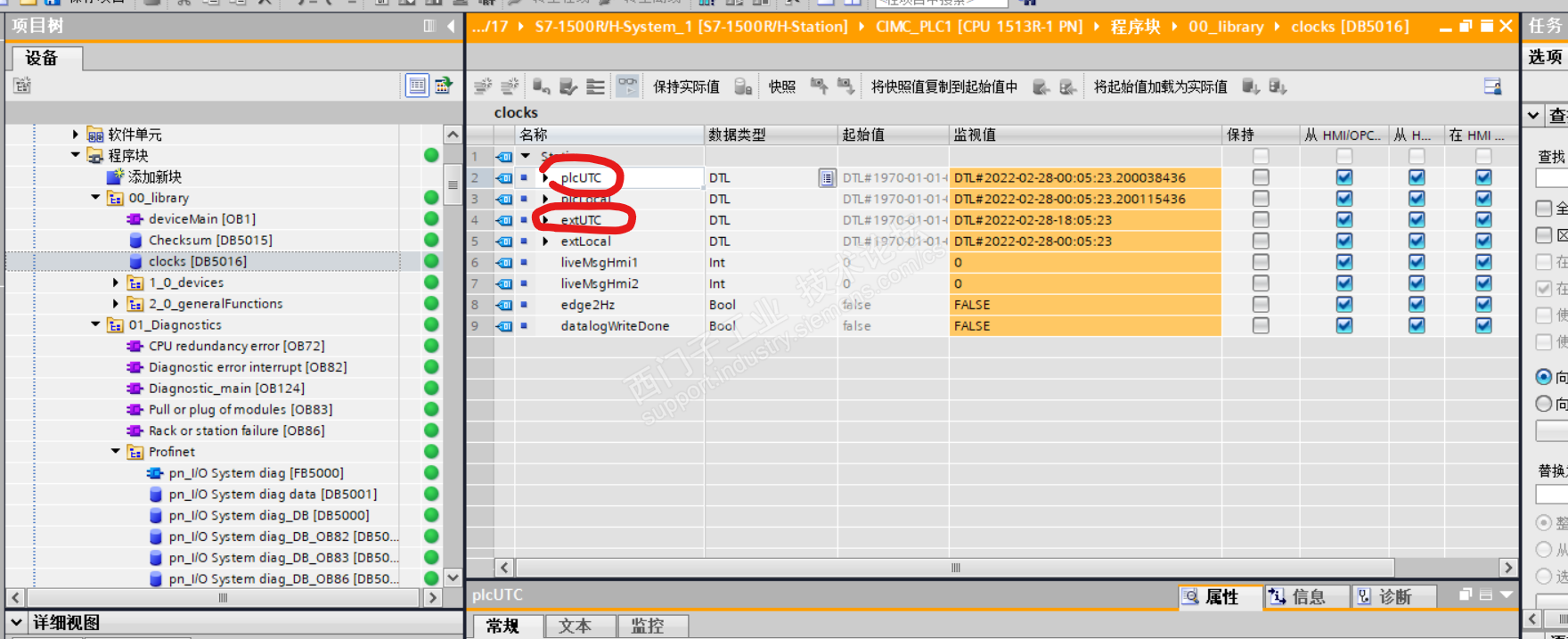
Task: Click S7-1500R/H-System_1 breadcrumb
Action: 691,27
